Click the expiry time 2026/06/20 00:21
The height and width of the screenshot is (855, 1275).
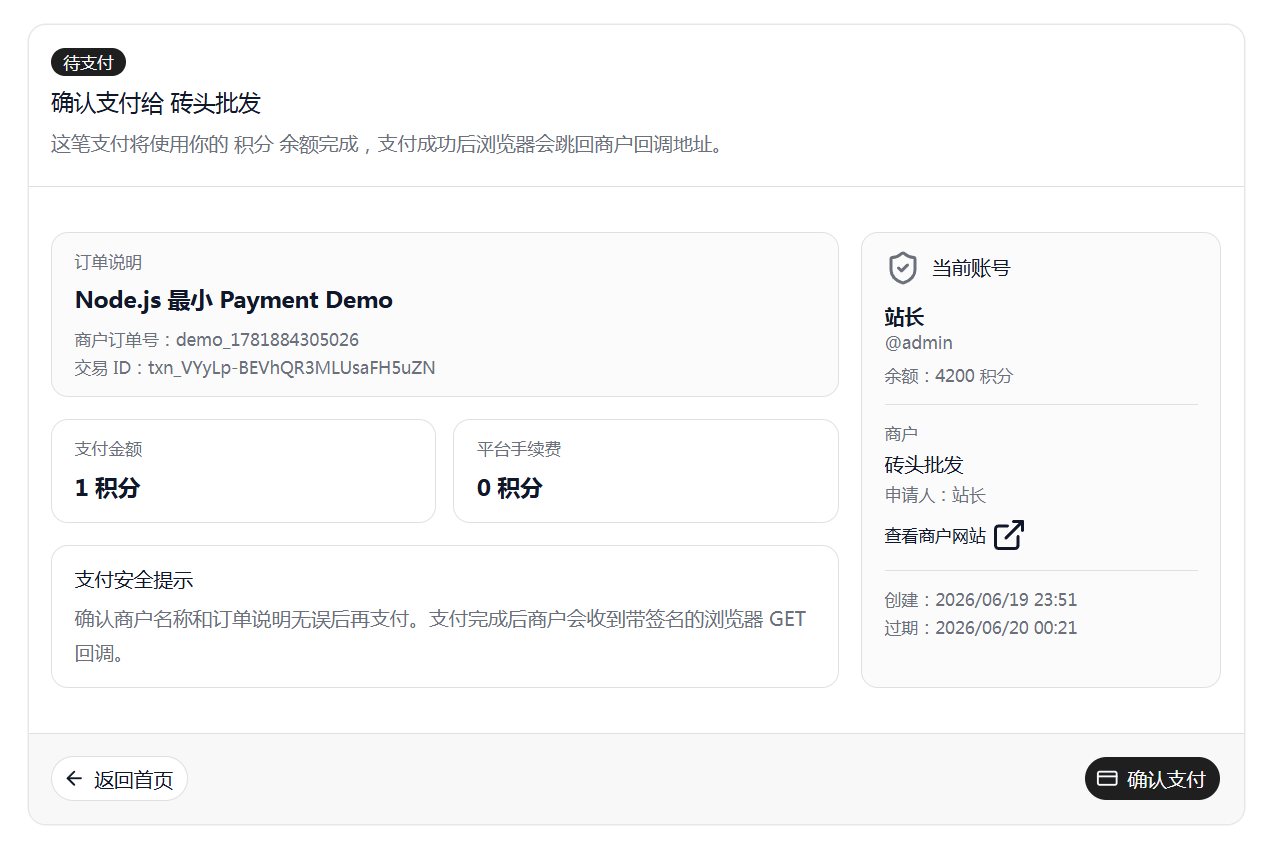(1006, 628)
